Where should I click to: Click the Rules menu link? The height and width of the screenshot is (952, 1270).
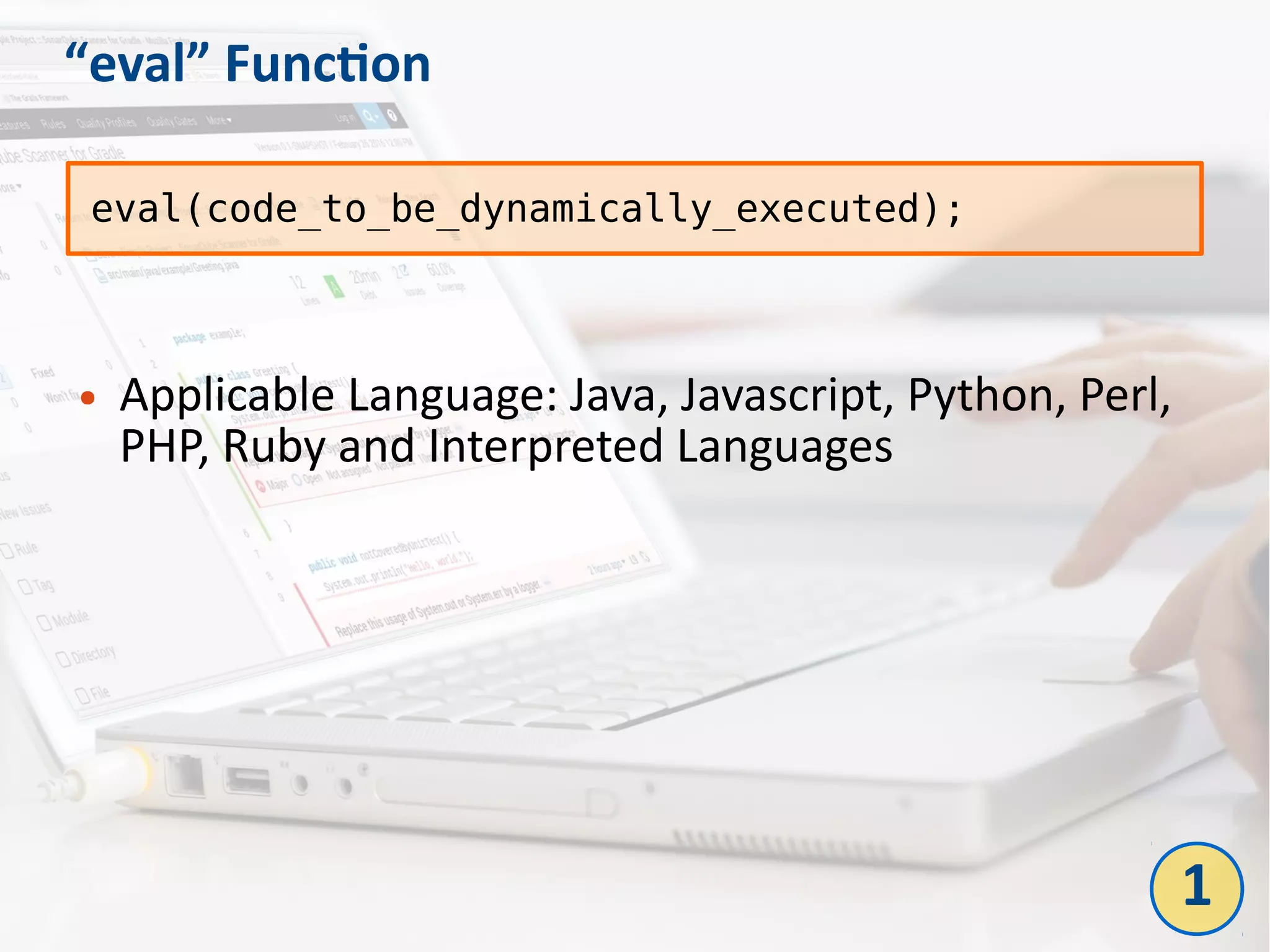(53, 123)
